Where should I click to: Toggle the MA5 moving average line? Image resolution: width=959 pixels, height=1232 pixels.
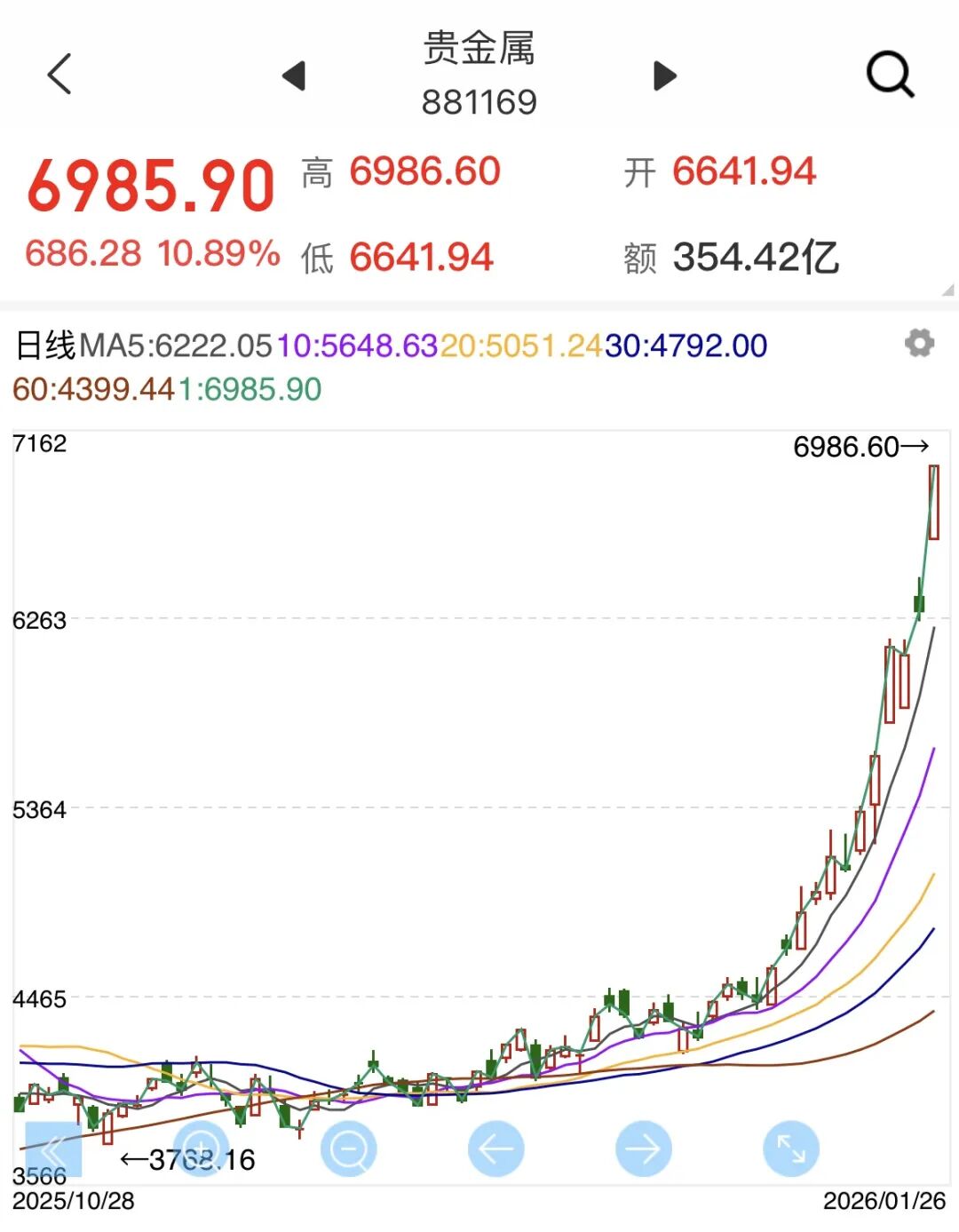point(178,345)
